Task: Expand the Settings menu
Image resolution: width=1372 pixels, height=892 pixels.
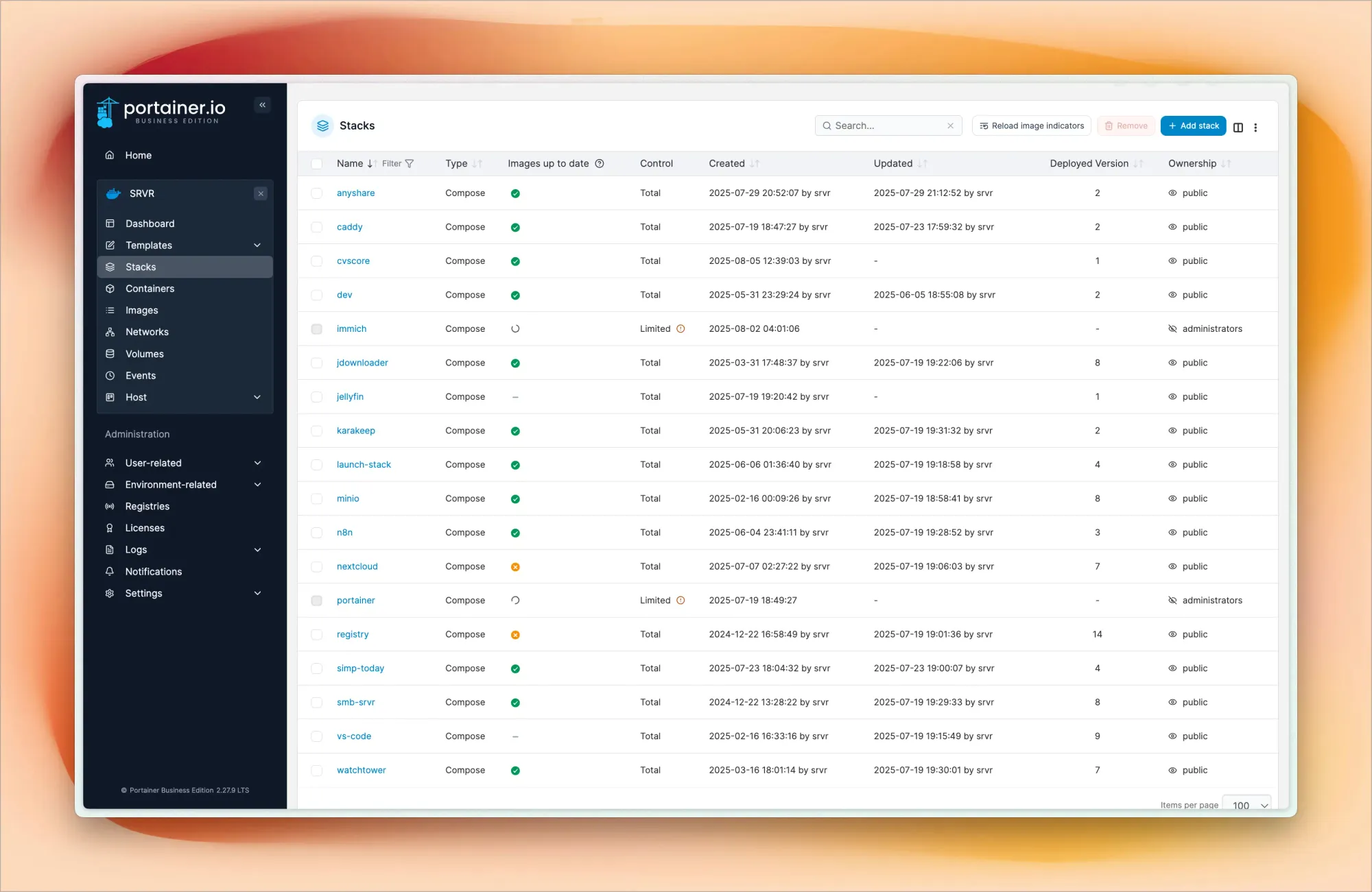Action: (257, 593)
